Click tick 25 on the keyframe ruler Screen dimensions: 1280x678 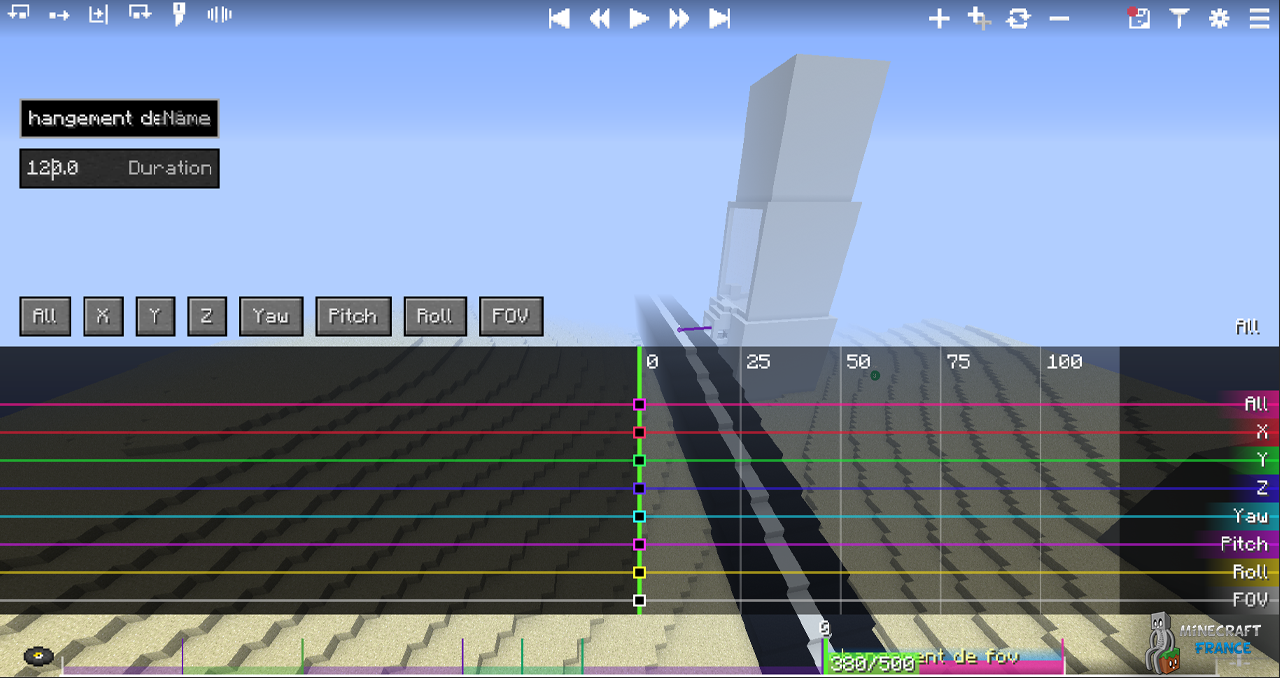coord(758,362)
